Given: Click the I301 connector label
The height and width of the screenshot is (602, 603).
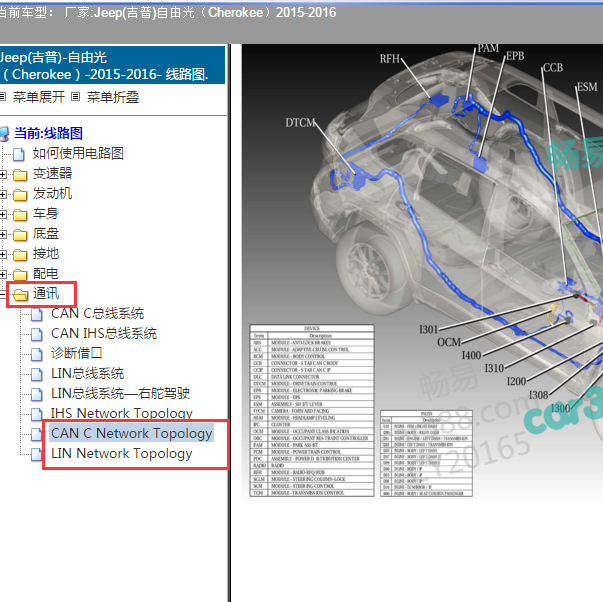Looking at the screenshot, I should 428,330.
